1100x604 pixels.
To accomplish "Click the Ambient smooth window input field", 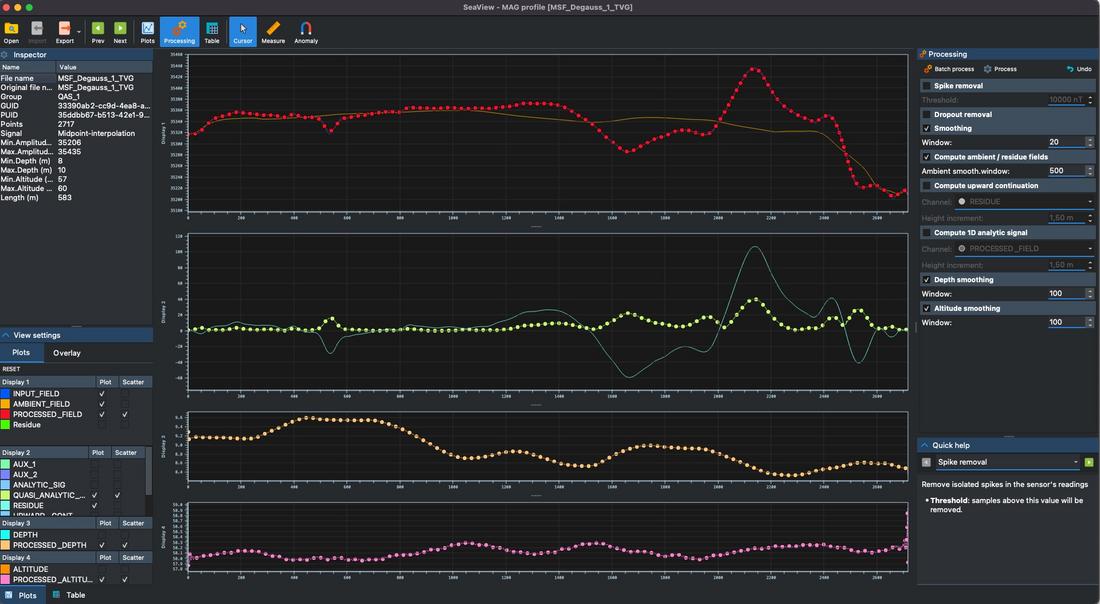I will [x=1066, y=170].
